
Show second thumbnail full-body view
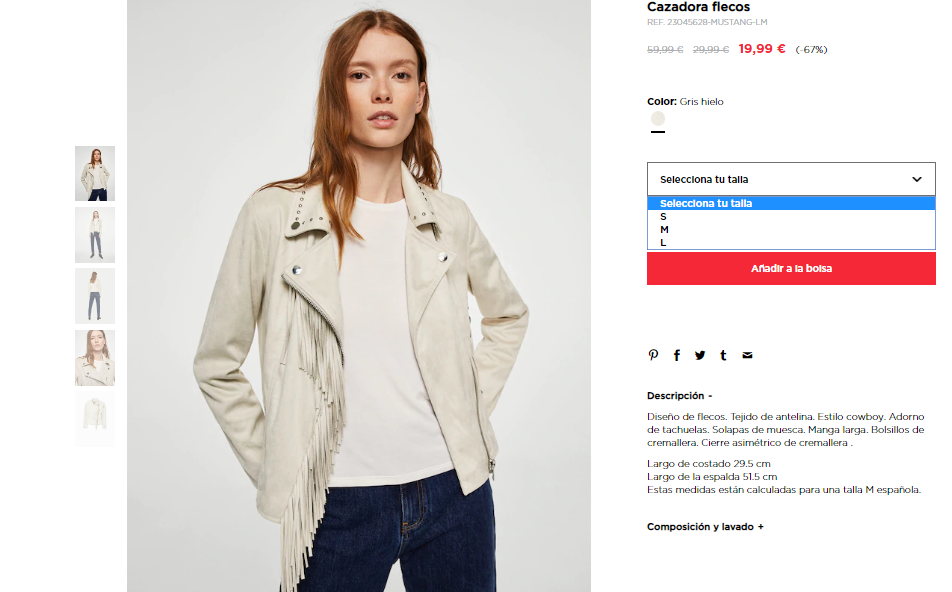click(x=95, y=235)
